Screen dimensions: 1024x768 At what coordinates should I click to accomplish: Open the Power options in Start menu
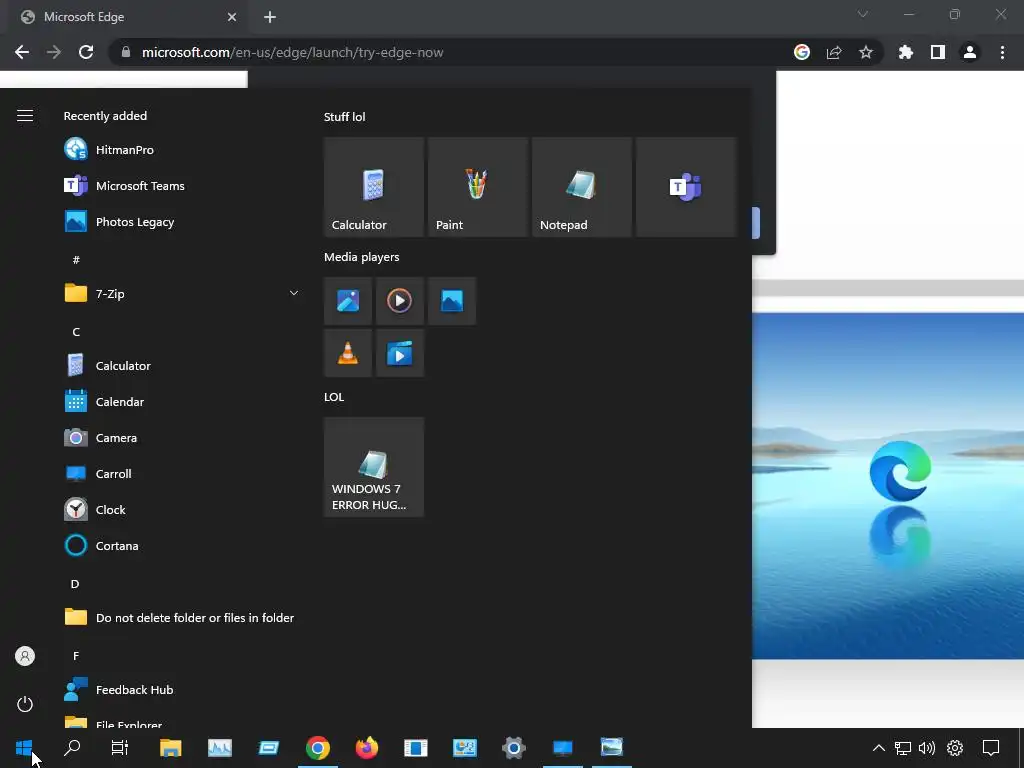(x=25, y=704)
